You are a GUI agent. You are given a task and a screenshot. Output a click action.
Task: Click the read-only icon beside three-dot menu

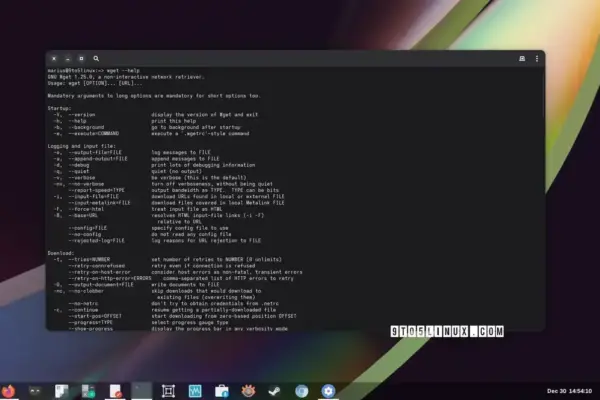(x=522, y=59)
